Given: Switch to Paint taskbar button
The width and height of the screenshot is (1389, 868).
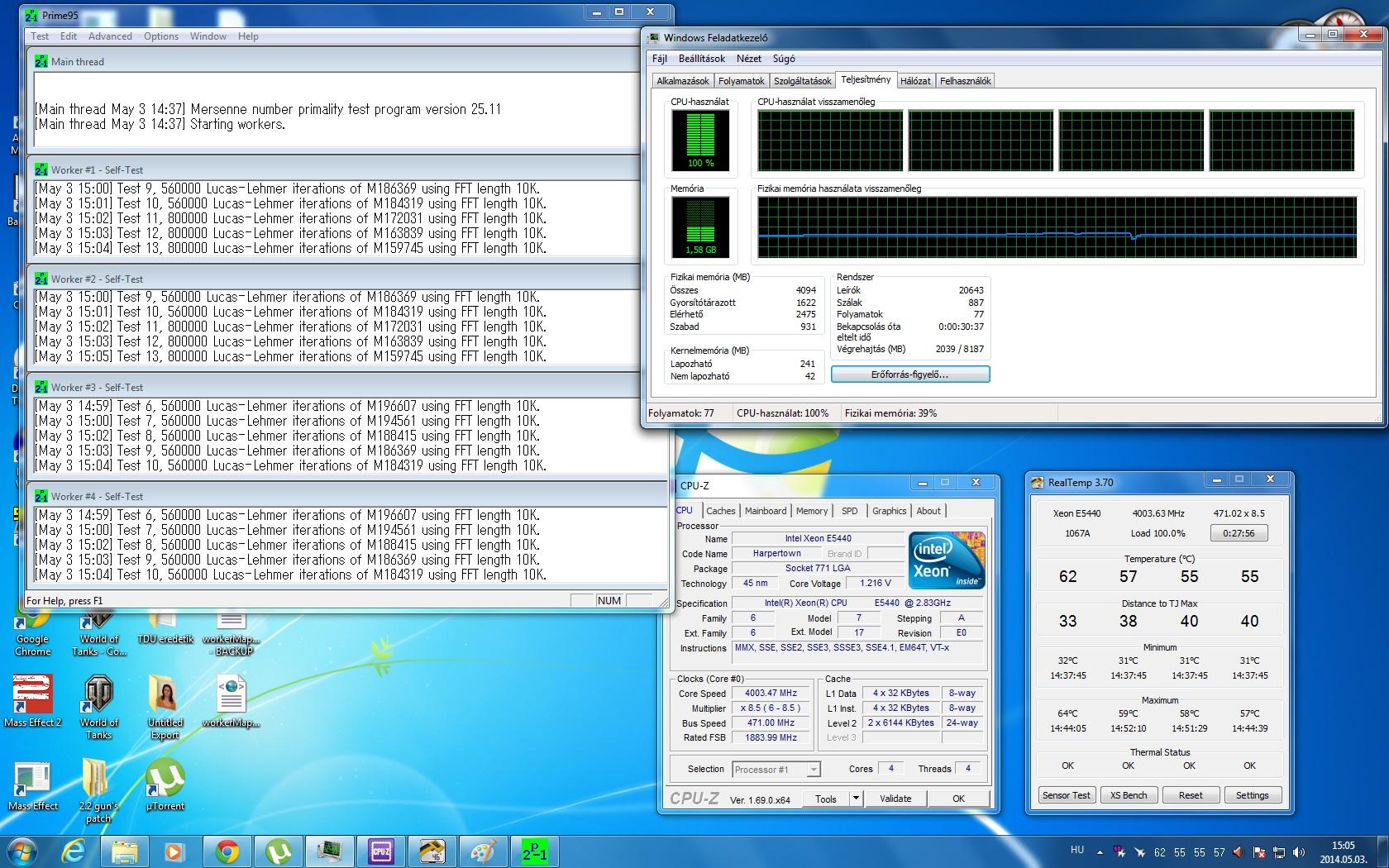Looking at the screenshot, I should [484, 851].
